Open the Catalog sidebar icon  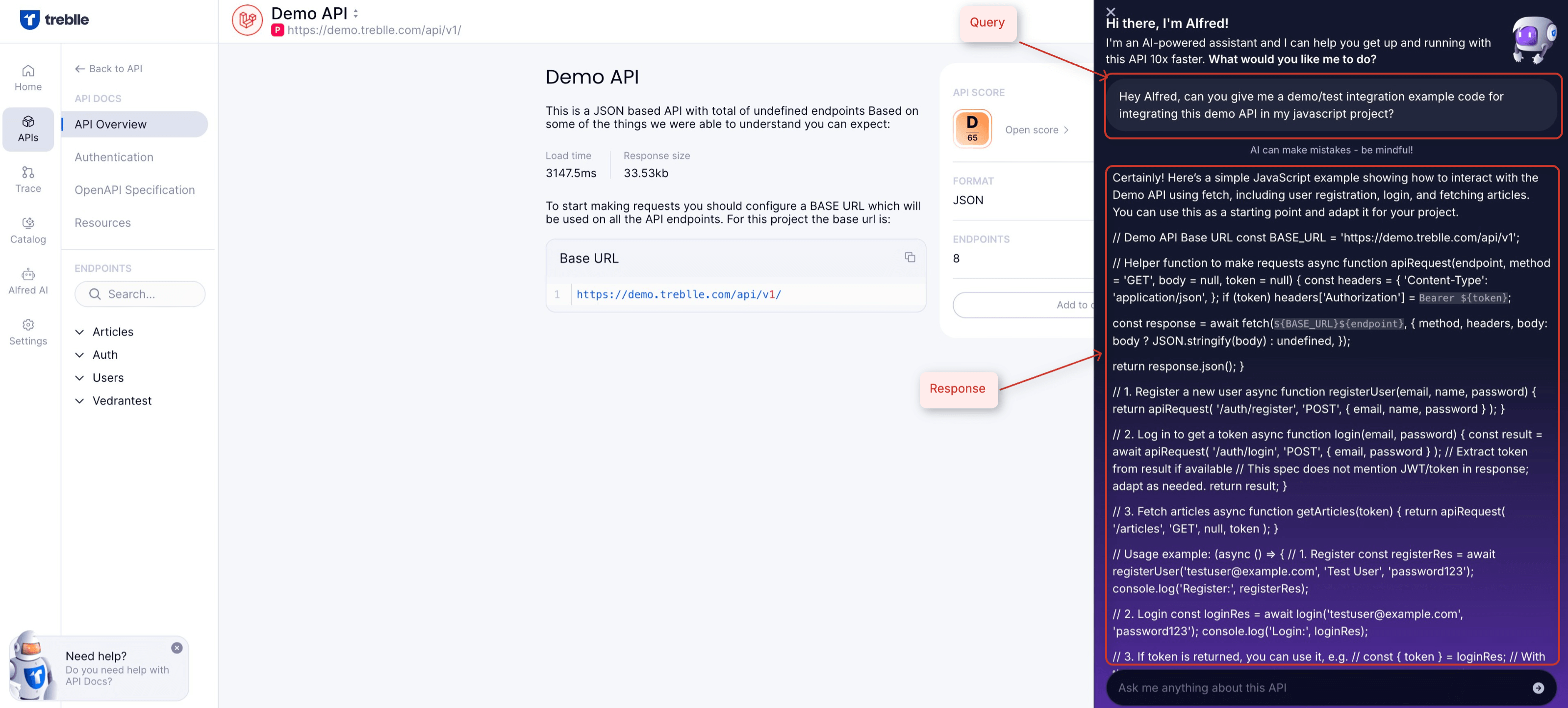pos(28,230)
